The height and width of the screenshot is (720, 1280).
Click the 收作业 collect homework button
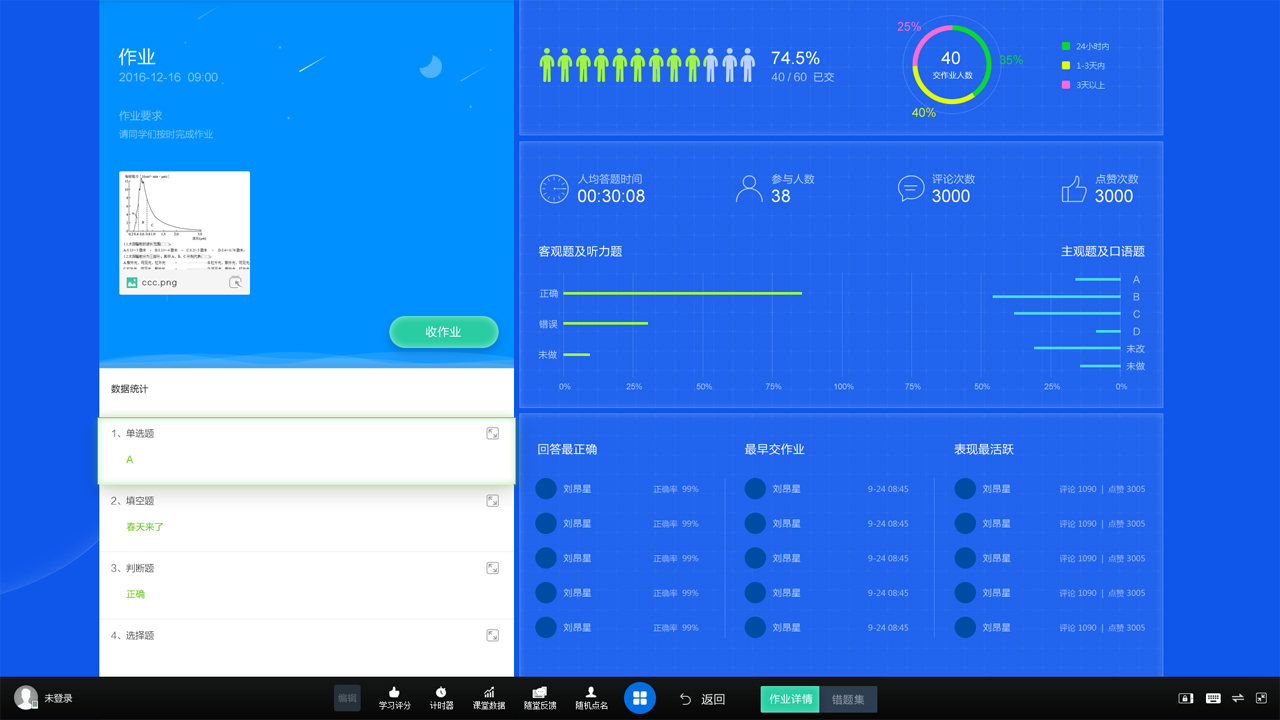[x=444, y=332]
